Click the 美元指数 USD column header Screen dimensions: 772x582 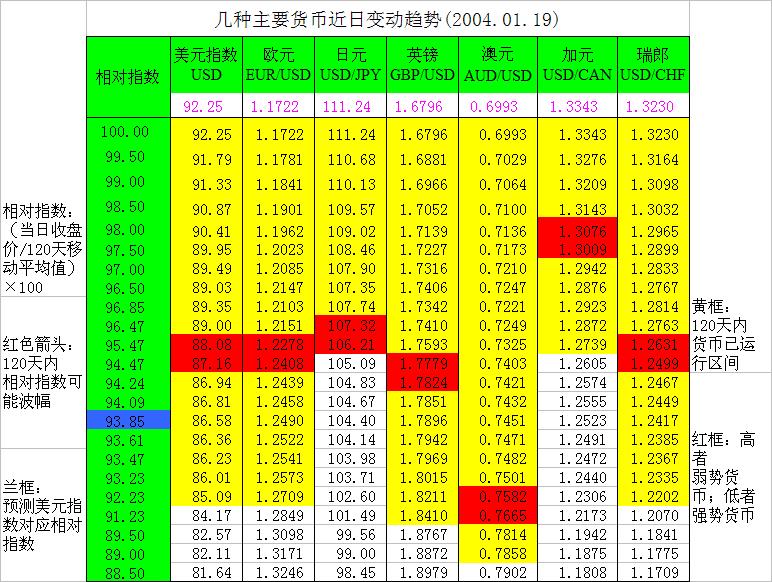(x=206, y=65)
